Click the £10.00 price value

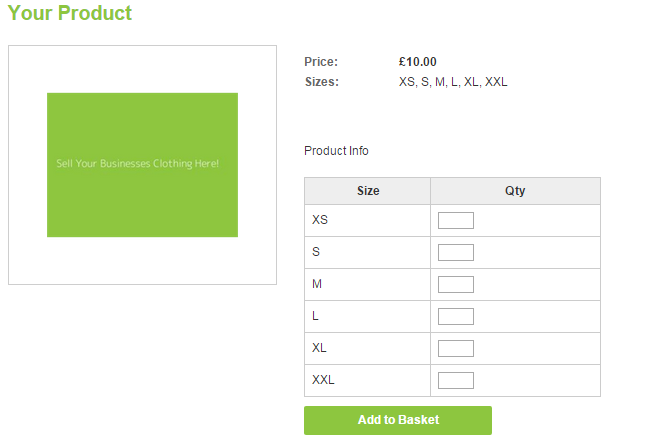[418, 62]
